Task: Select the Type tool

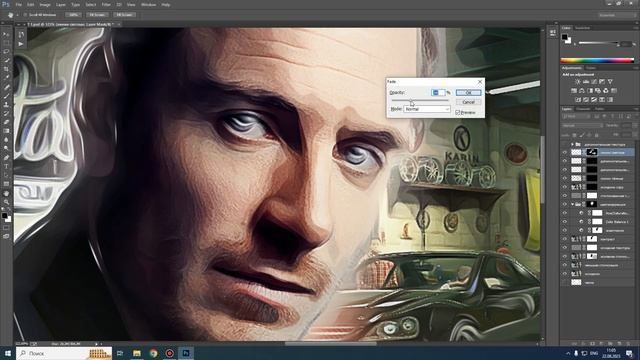Action: [x=6, y=166]
